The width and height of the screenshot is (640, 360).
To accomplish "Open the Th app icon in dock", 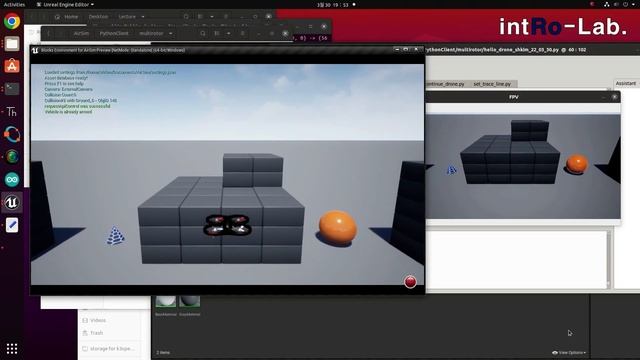I will [12, 111].
